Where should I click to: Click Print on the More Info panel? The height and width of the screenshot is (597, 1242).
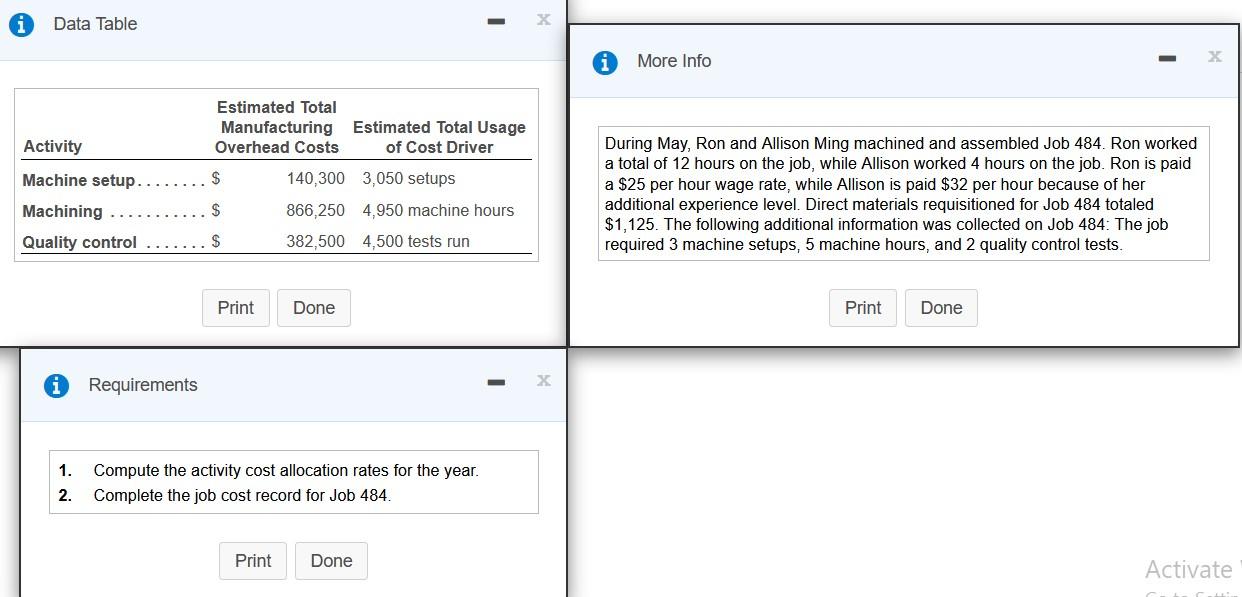coord(862,308)
